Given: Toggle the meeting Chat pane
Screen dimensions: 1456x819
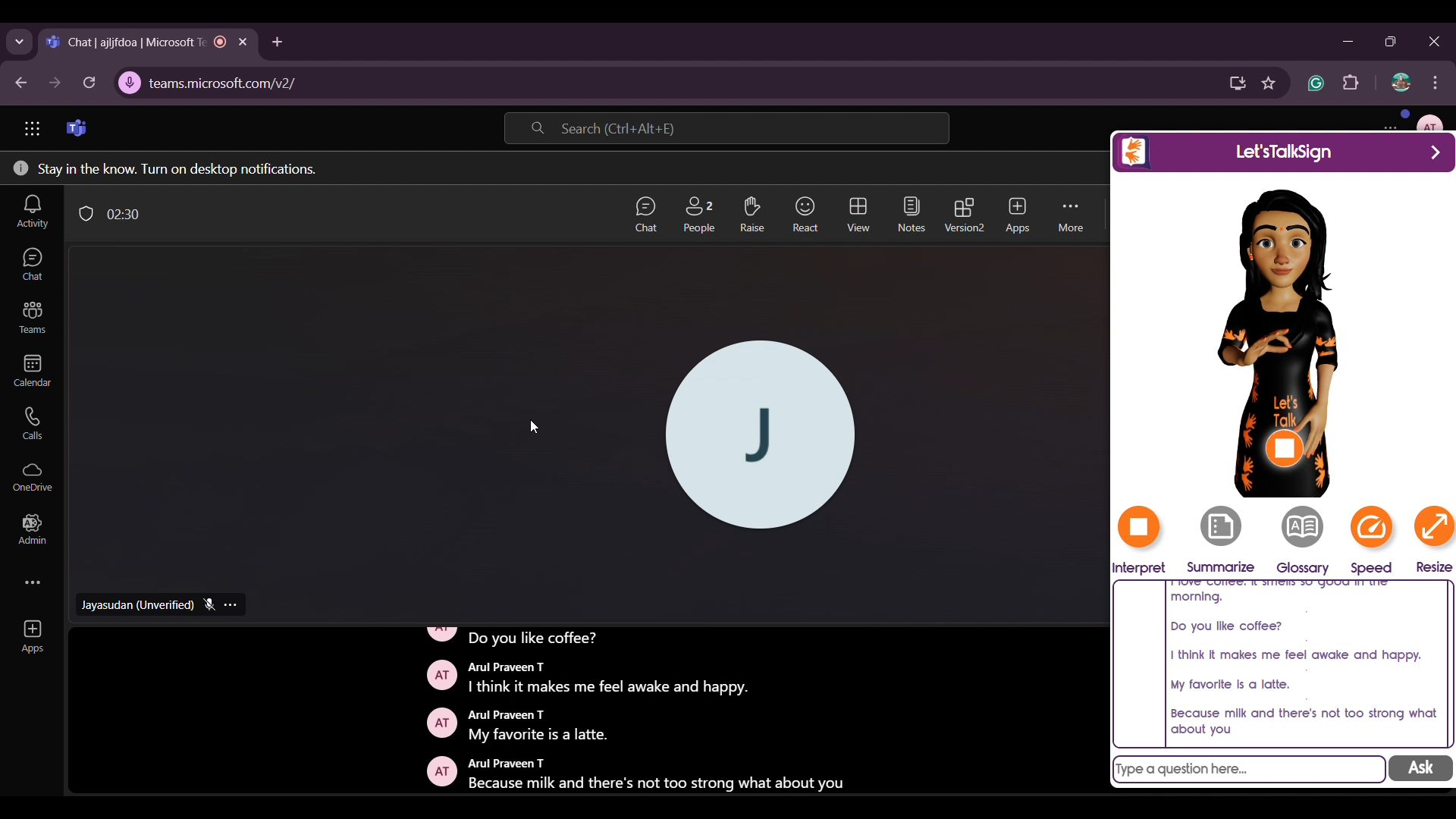Looking at the screenshot, I should [645, 215].
